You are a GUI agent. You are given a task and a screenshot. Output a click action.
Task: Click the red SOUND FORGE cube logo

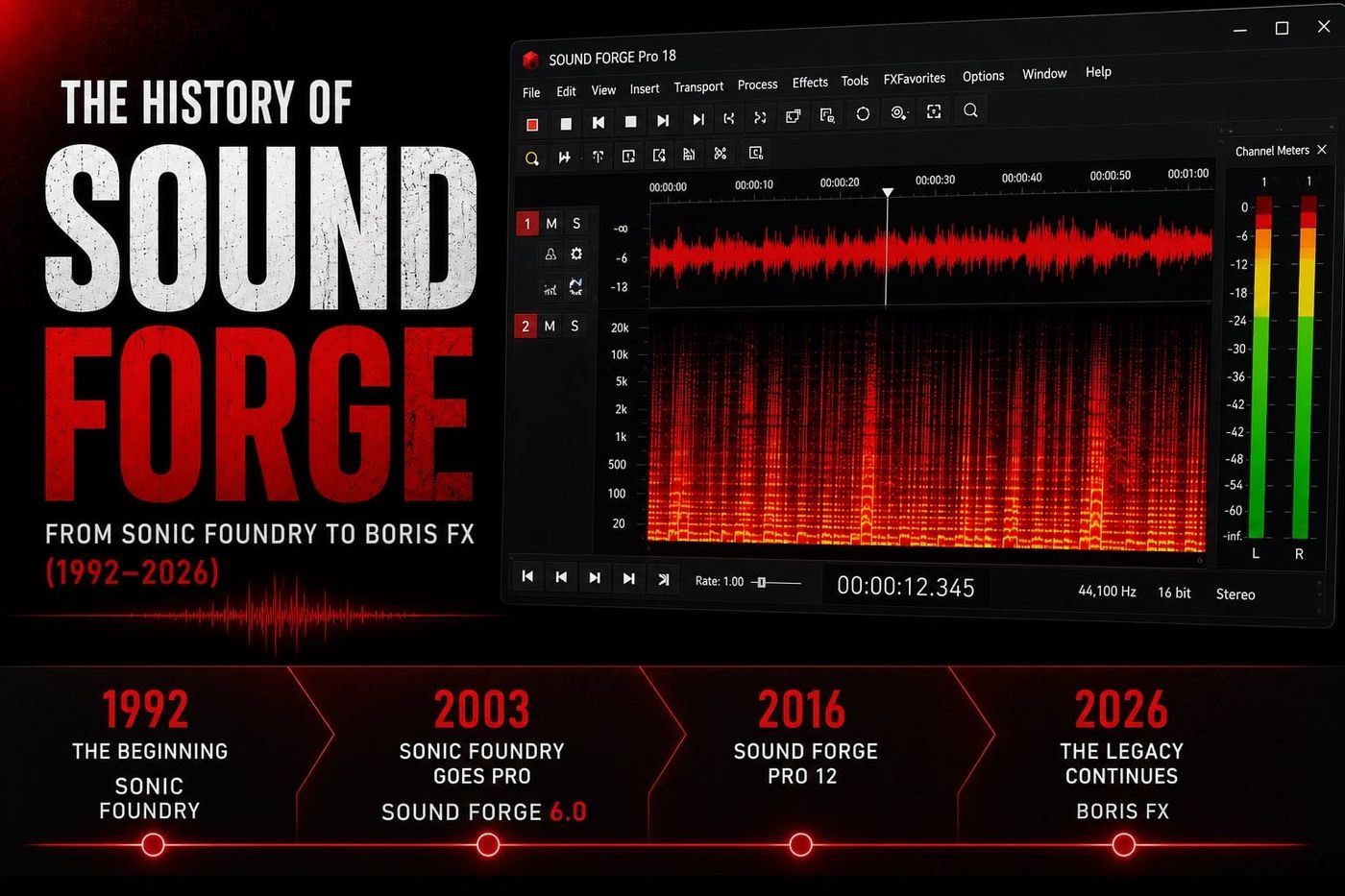530,60
